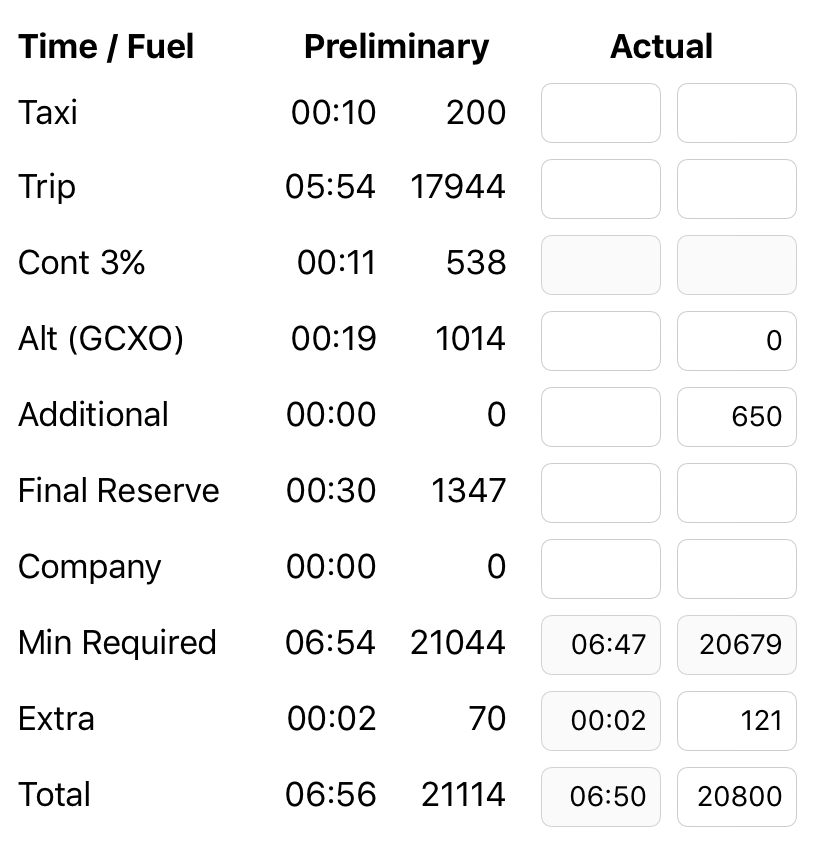Screen dimensions: 834x860
Task: Select the Extra actual time 00:02 field
Action: tap(600, 721)
